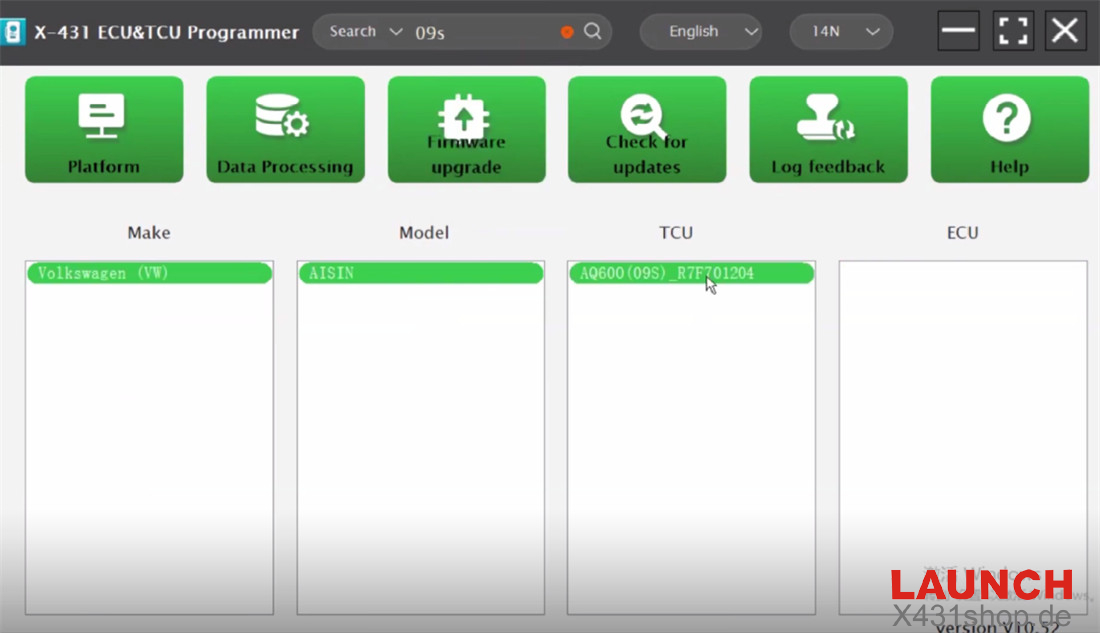Expand the 14N dropdown
Image resolution: width=1100 pixels, height=633 pixels.
pyautogui.click(x=840, y=32)
